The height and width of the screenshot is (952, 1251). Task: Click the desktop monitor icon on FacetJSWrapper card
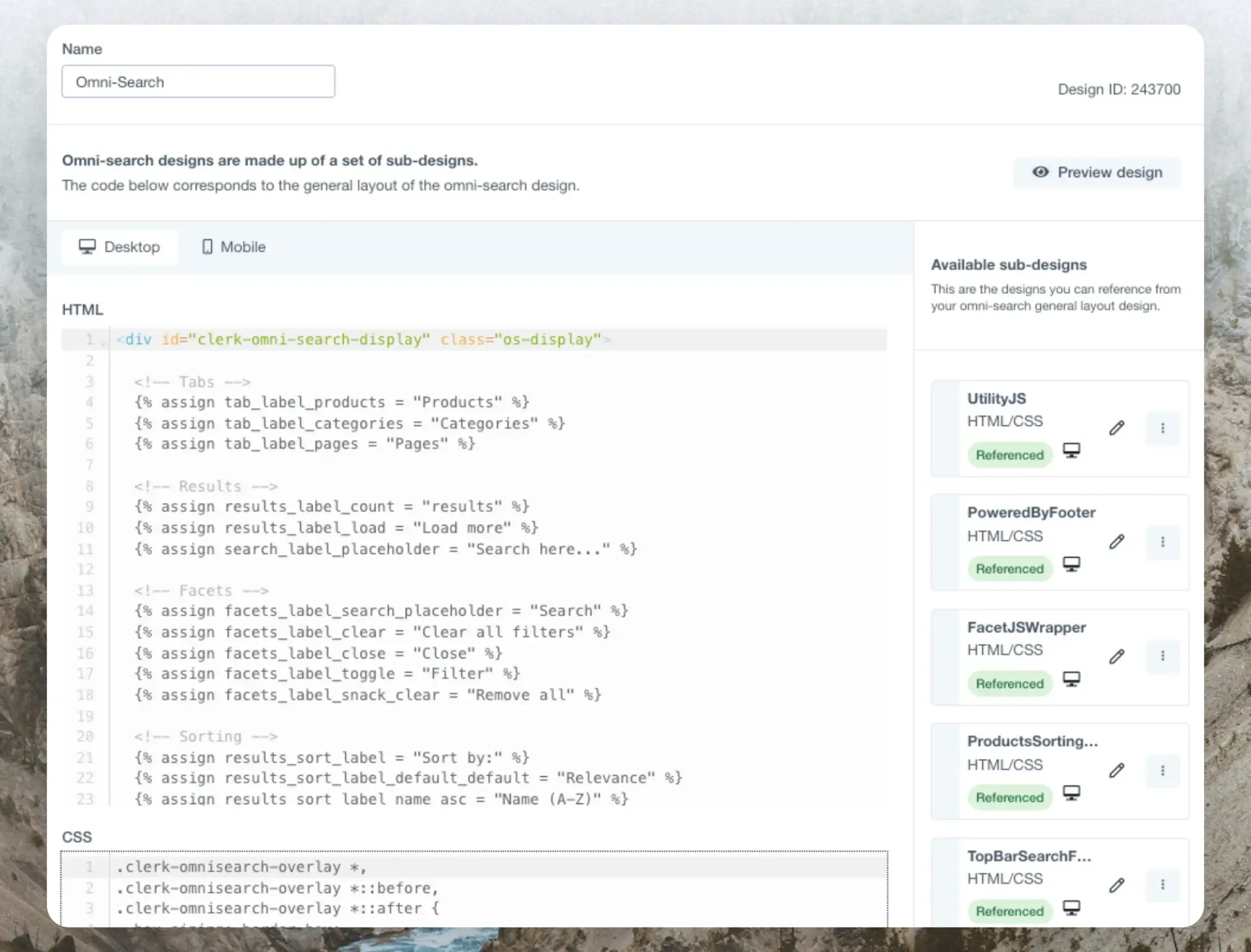point(1071,679)
